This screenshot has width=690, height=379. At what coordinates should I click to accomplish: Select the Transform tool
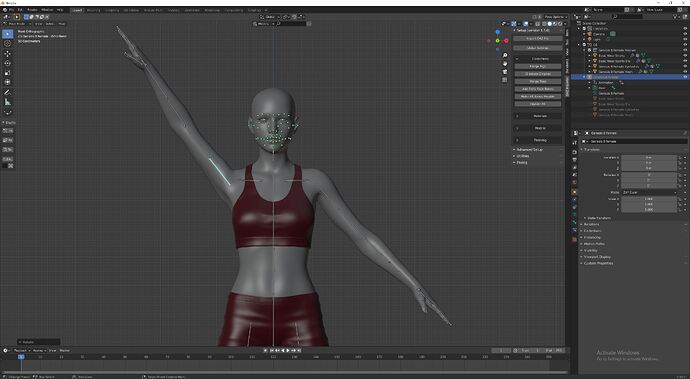(x=7, y=82)
